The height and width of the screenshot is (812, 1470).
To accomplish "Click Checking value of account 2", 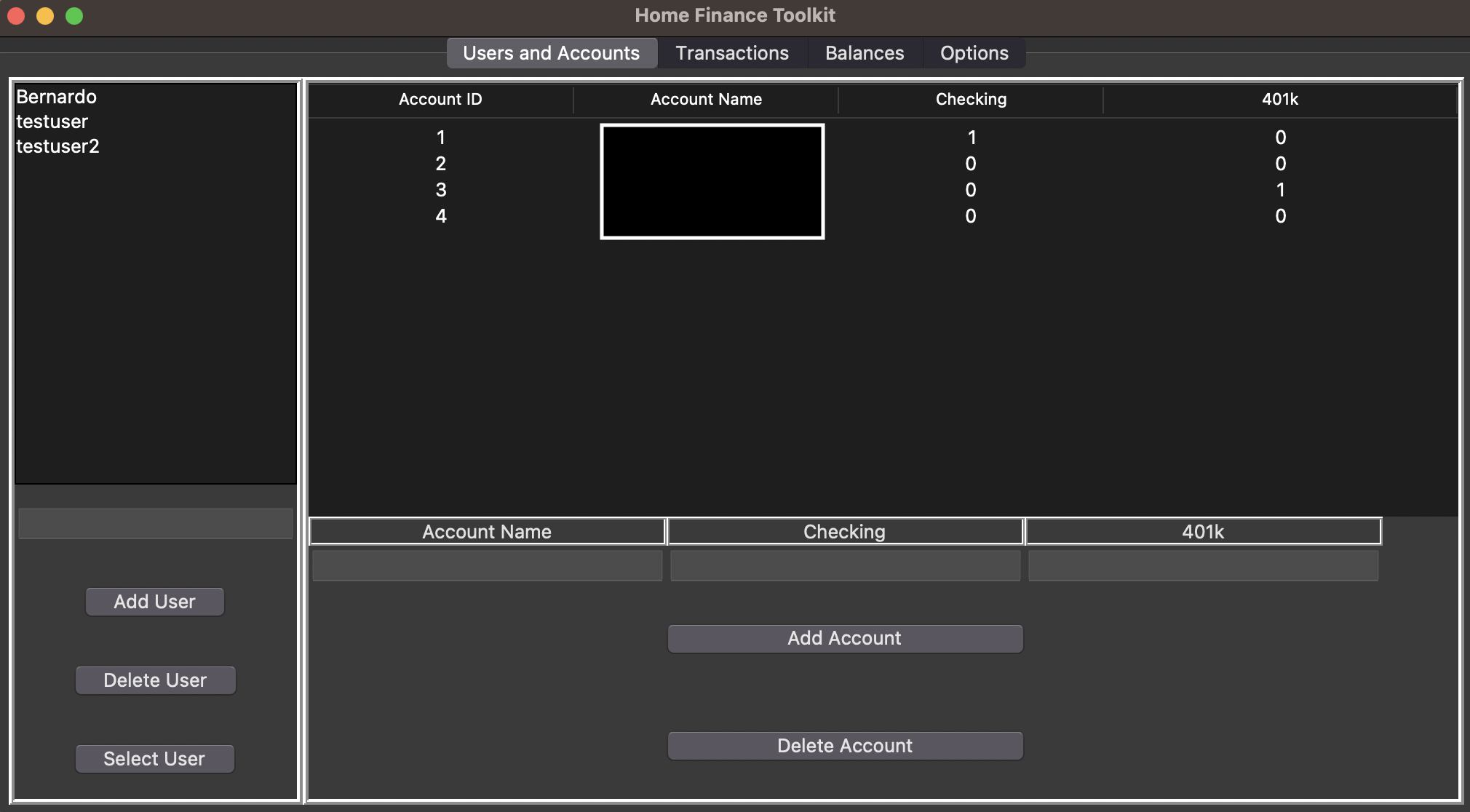I will pyautogui.click(x=971, y=164).
